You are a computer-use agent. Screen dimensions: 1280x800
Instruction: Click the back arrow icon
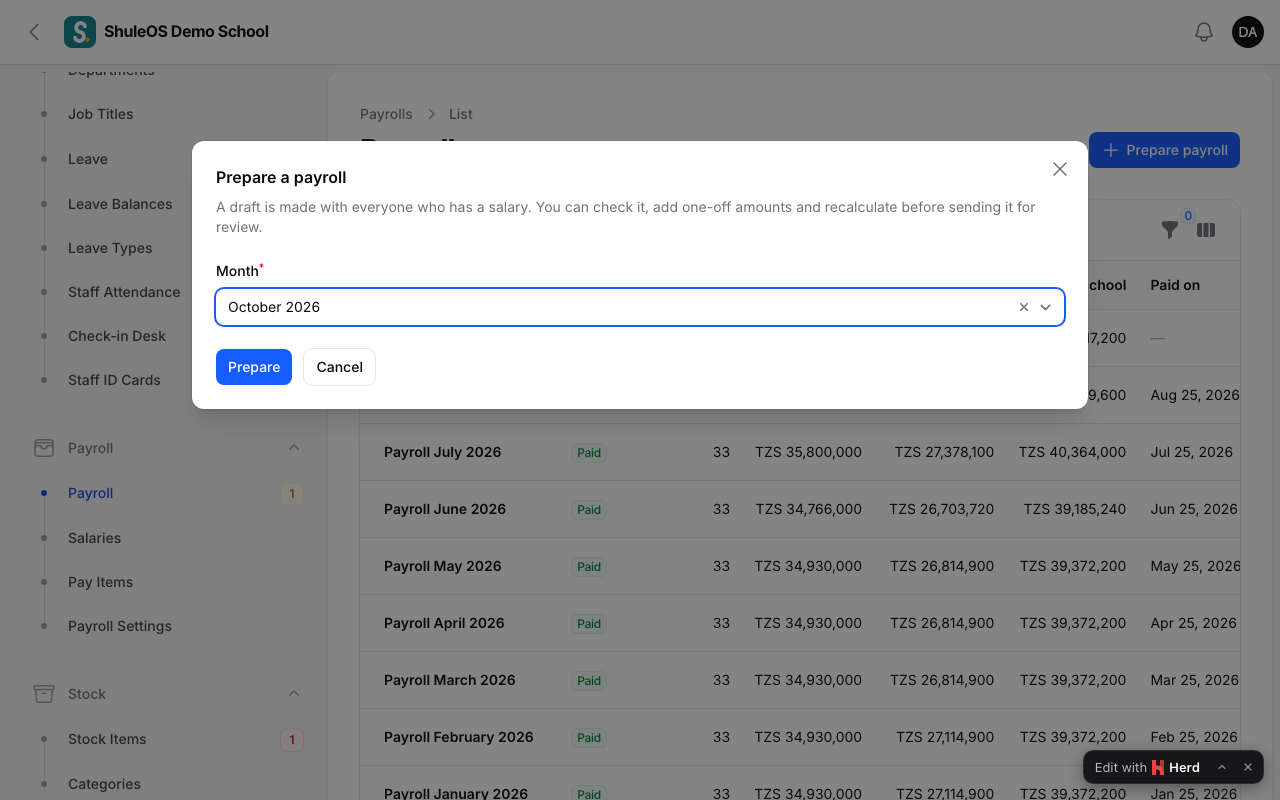[34, 32]
